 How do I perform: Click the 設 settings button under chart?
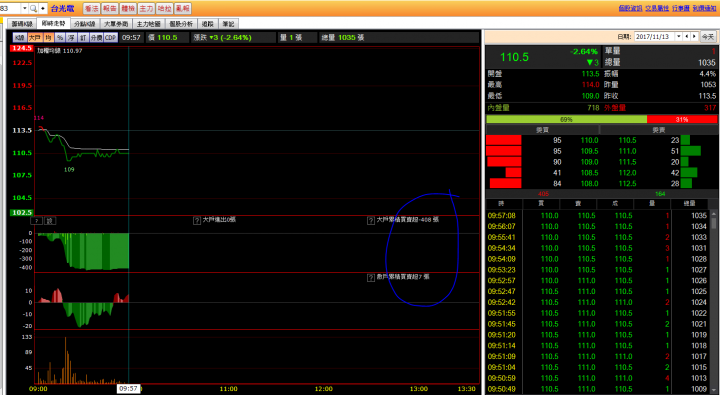click(50, 221)
